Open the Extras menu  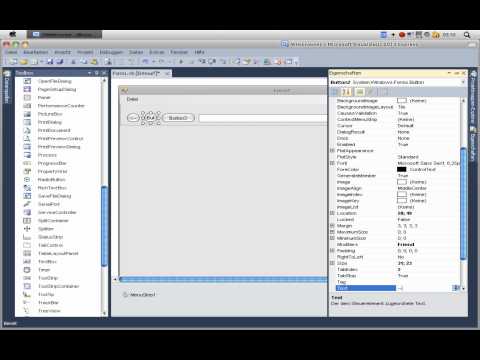[157, 52]
